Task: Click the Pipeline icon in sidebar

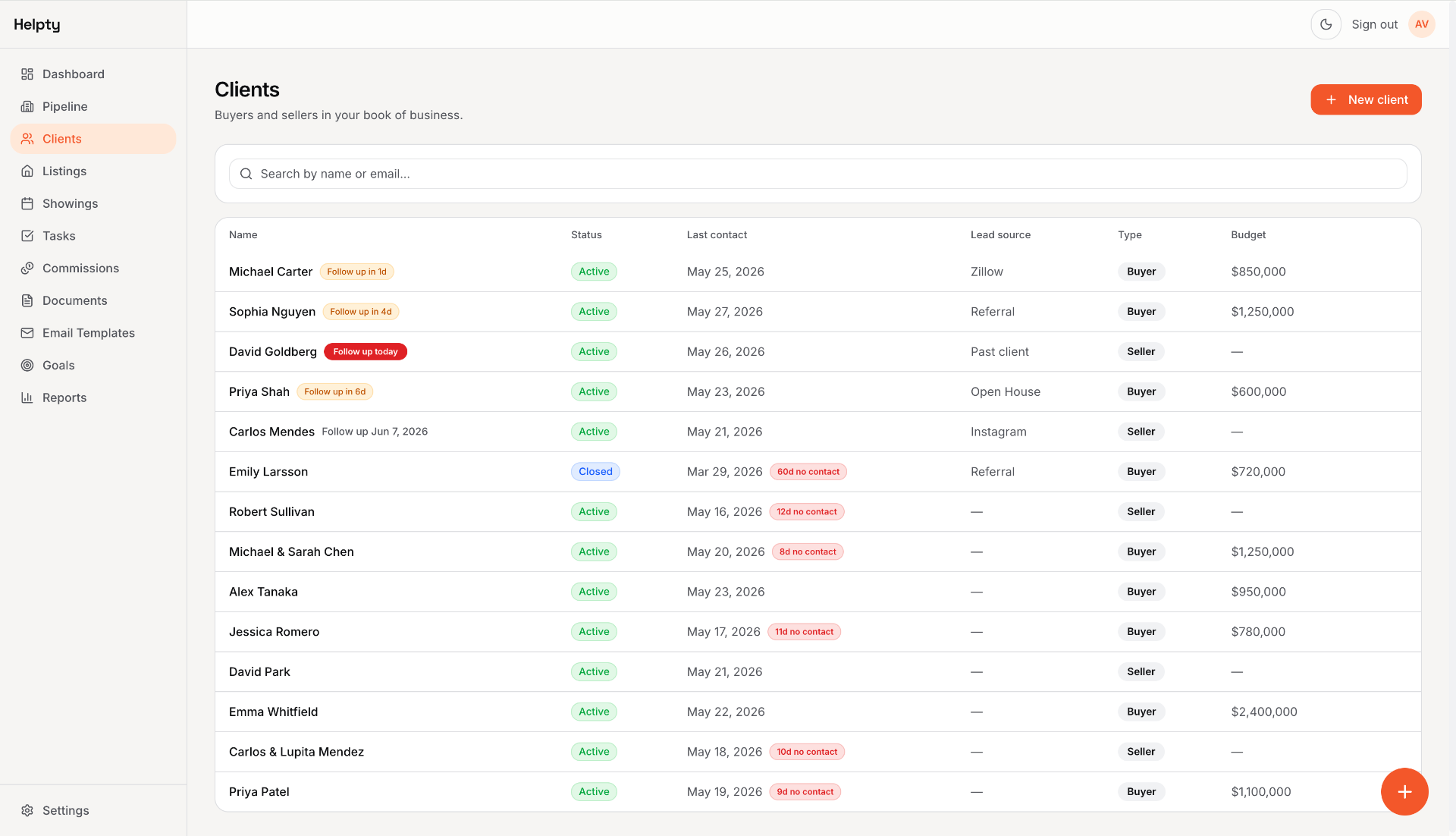Action: tap(27, 106)
